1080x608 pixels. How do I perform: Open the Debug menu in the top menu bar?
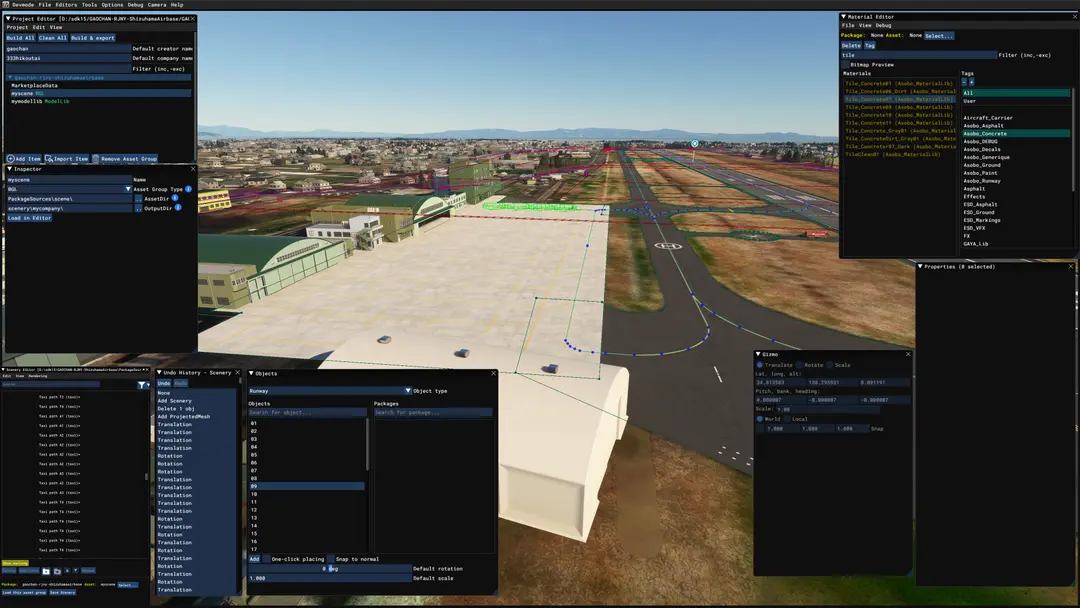pyautogui.click(x=136, y=5)
